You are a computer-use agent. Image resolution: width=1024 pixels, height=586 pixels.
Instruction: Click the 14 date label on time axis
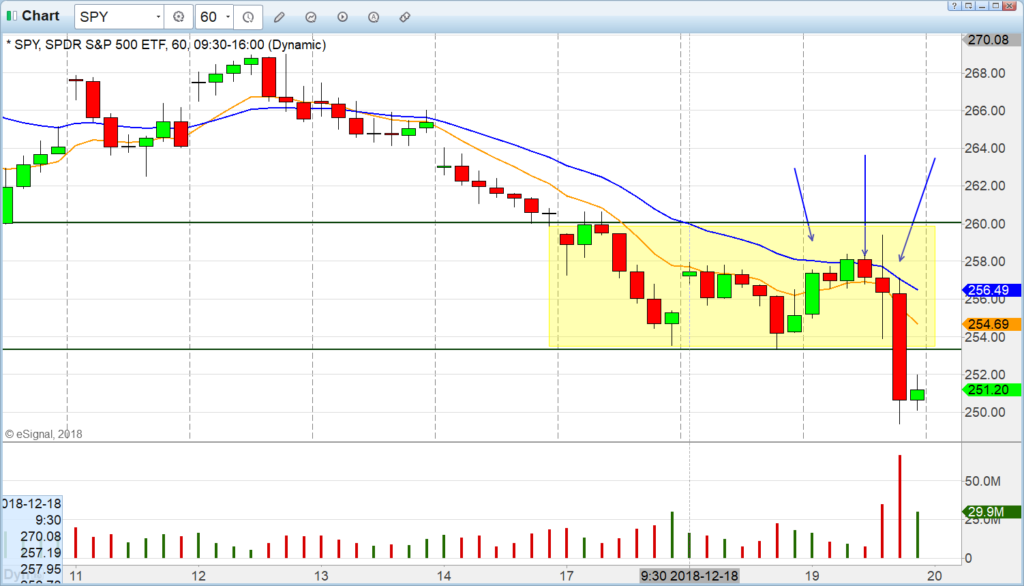443,576
